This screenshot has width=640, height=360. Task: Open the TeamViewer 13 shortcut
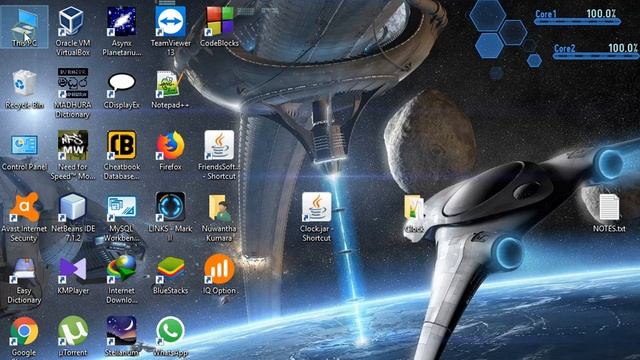point(171,31)
